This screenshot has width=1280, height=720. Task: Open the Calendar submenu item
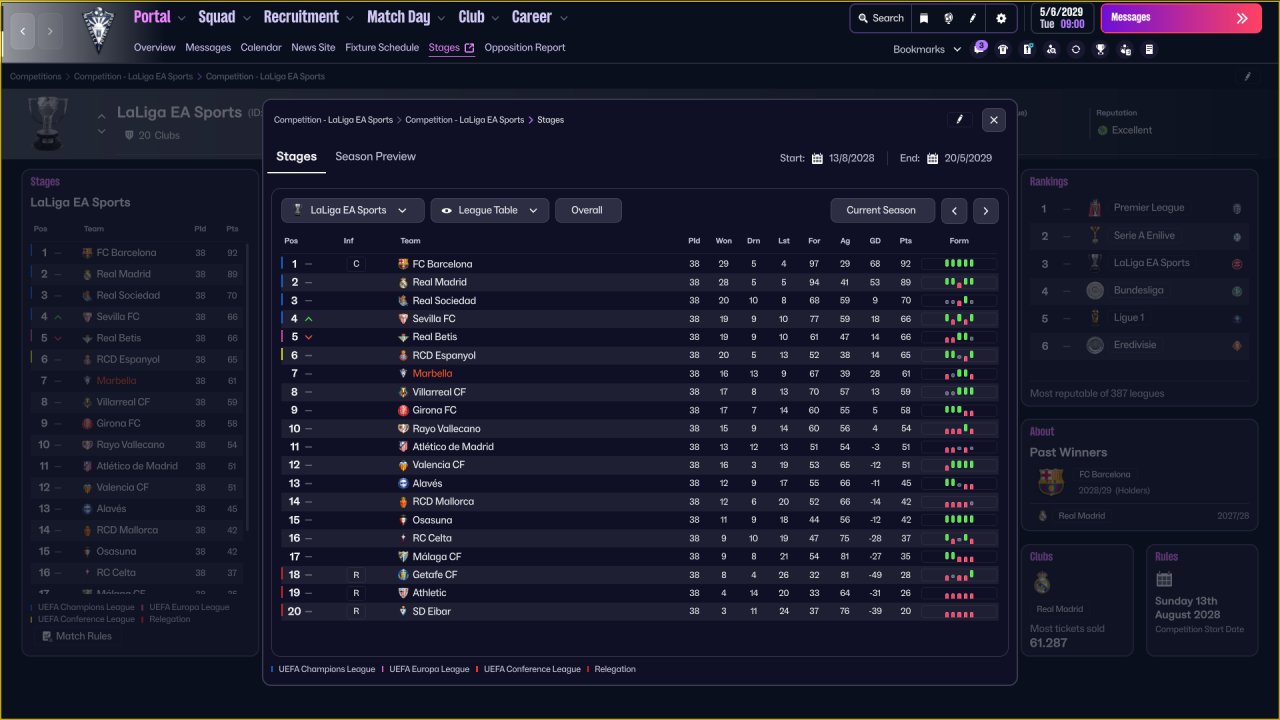[261, 48]
